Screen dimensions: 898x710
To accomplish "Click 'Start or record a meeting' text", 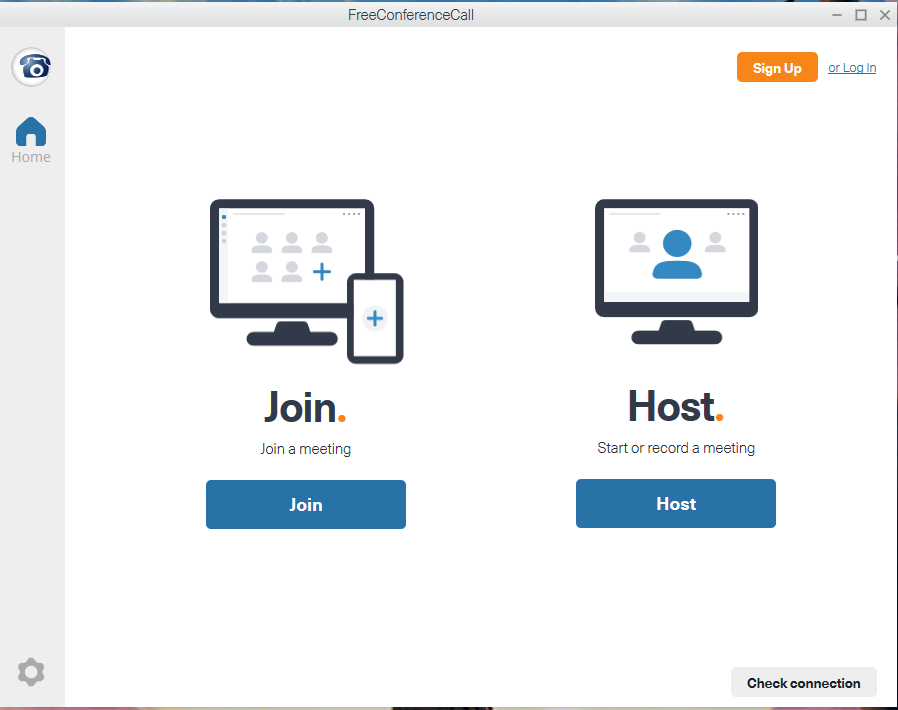I will (675, 448).
